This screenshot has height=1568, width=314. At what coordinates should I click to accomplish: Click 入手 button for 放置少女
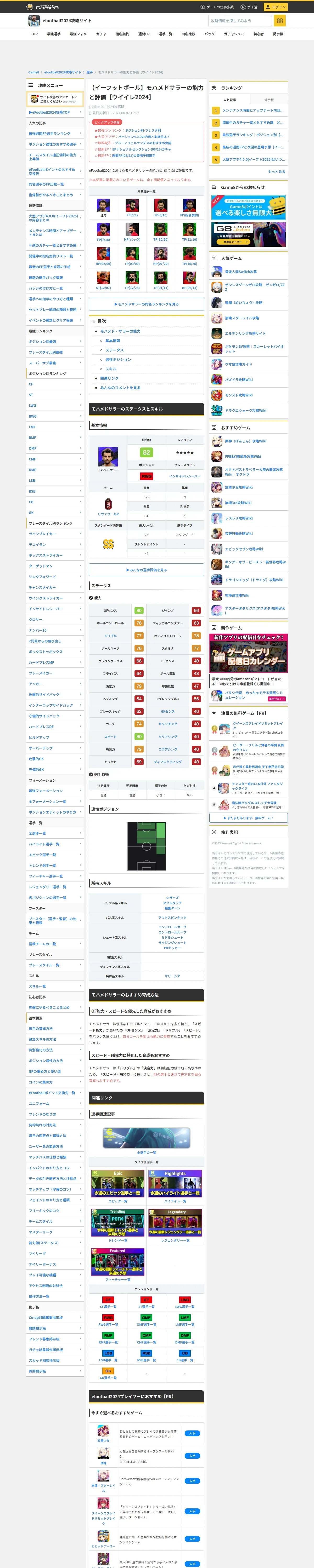pos(192,1433)
